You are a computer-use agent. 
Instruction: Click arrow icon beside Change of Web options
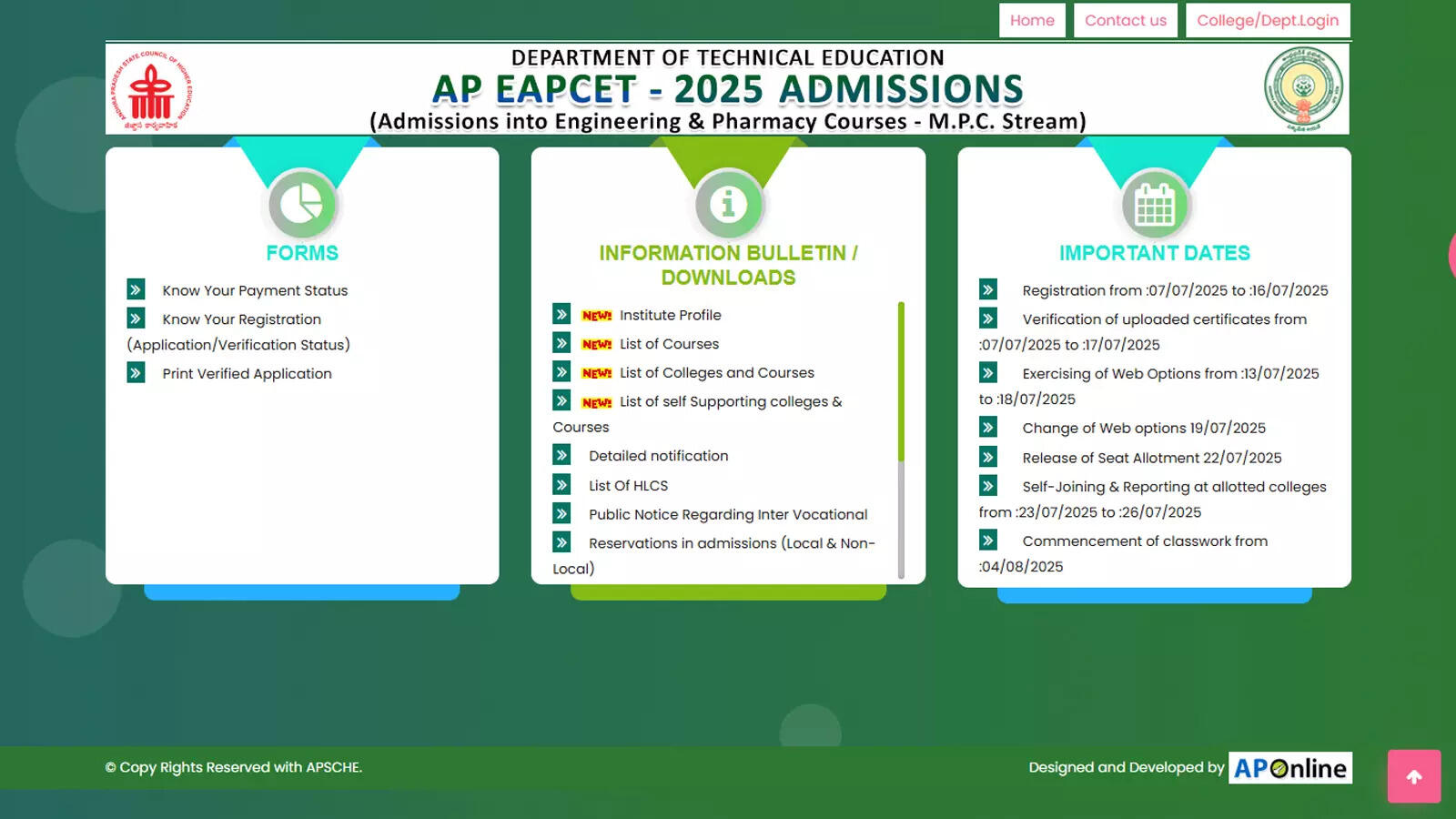click(x=988, y=427)
